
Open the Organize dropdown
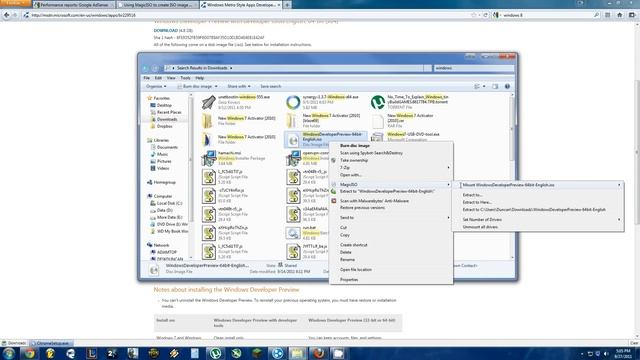pos(156,87)
